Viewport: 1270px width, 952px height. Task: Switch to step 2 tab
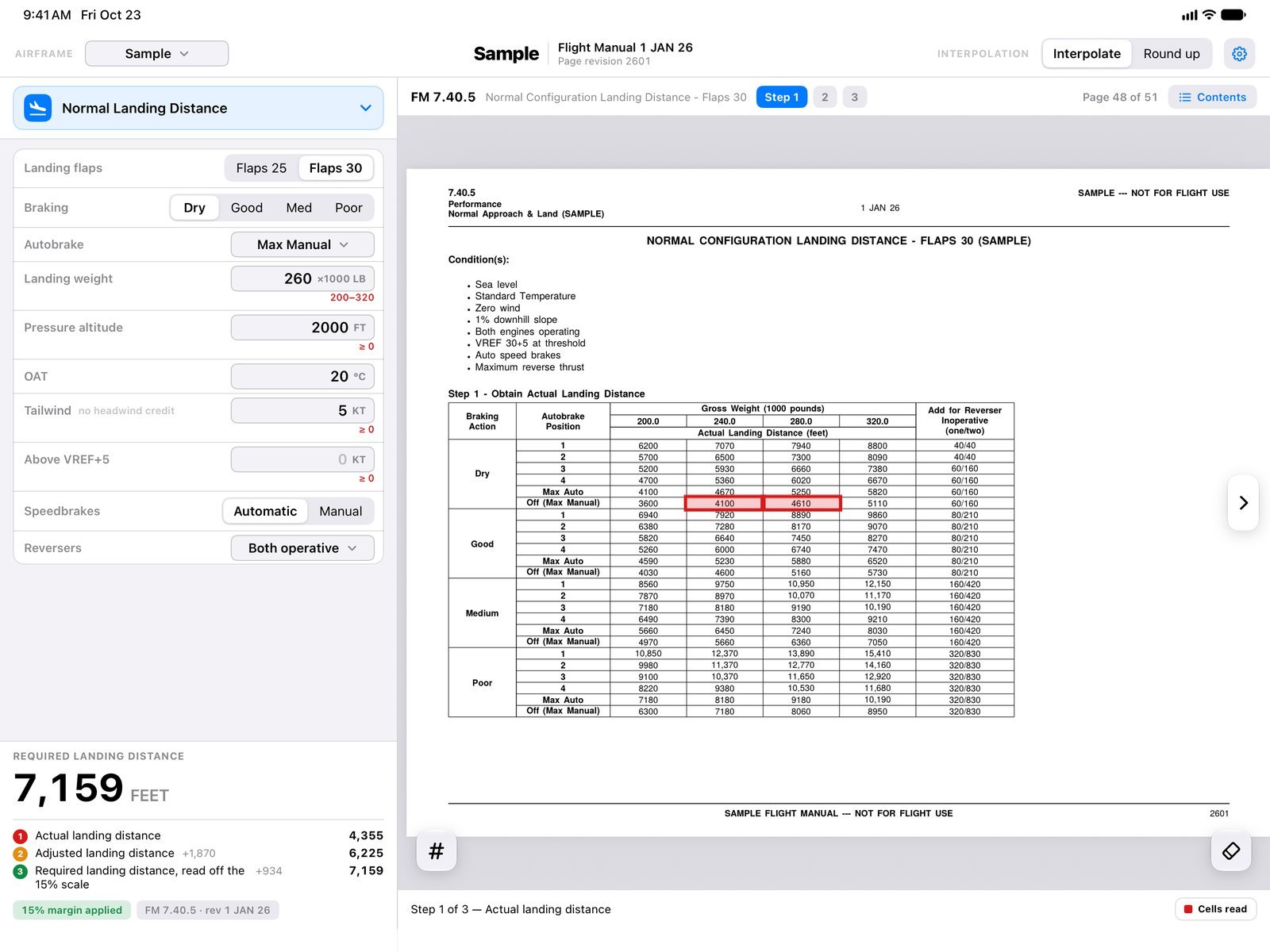[x=825, y=97]
